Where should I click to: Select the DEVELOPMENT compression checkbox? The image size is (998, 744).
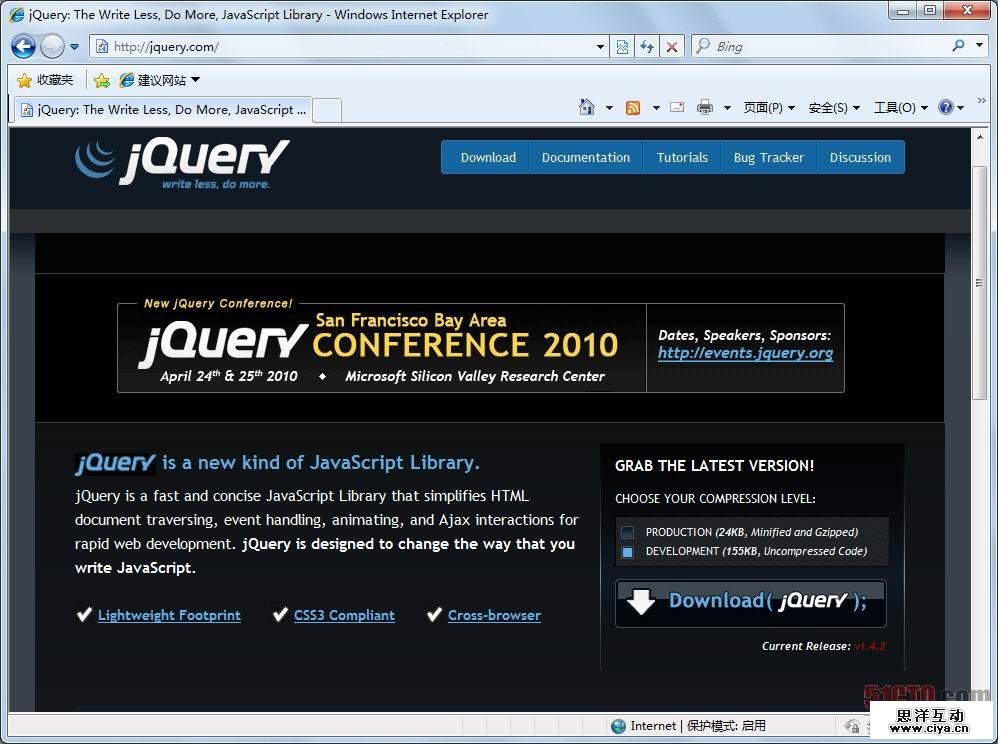pyautogui.click(x=627, y=552)
